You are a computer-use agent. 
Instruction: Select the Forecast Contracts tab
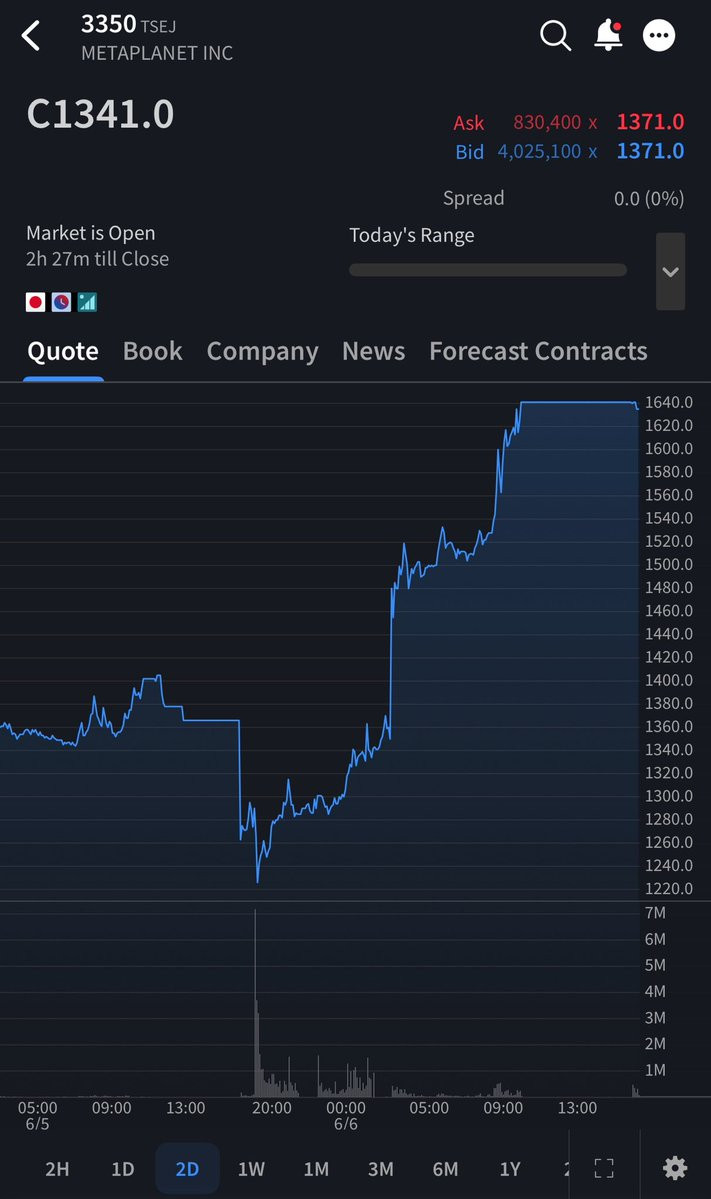click(x=538, y=351)
